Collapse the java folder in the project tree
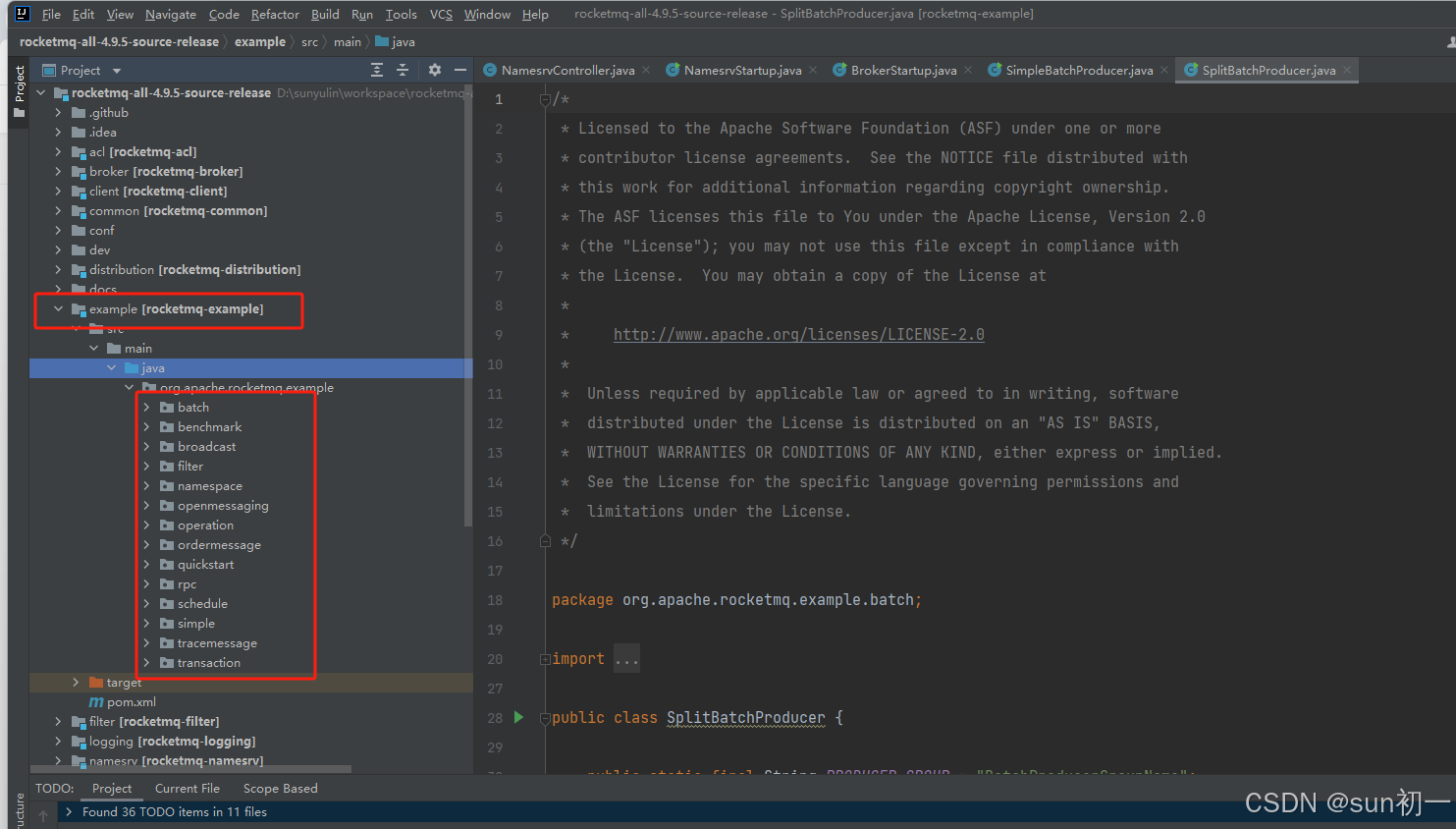 coord(112,367)
